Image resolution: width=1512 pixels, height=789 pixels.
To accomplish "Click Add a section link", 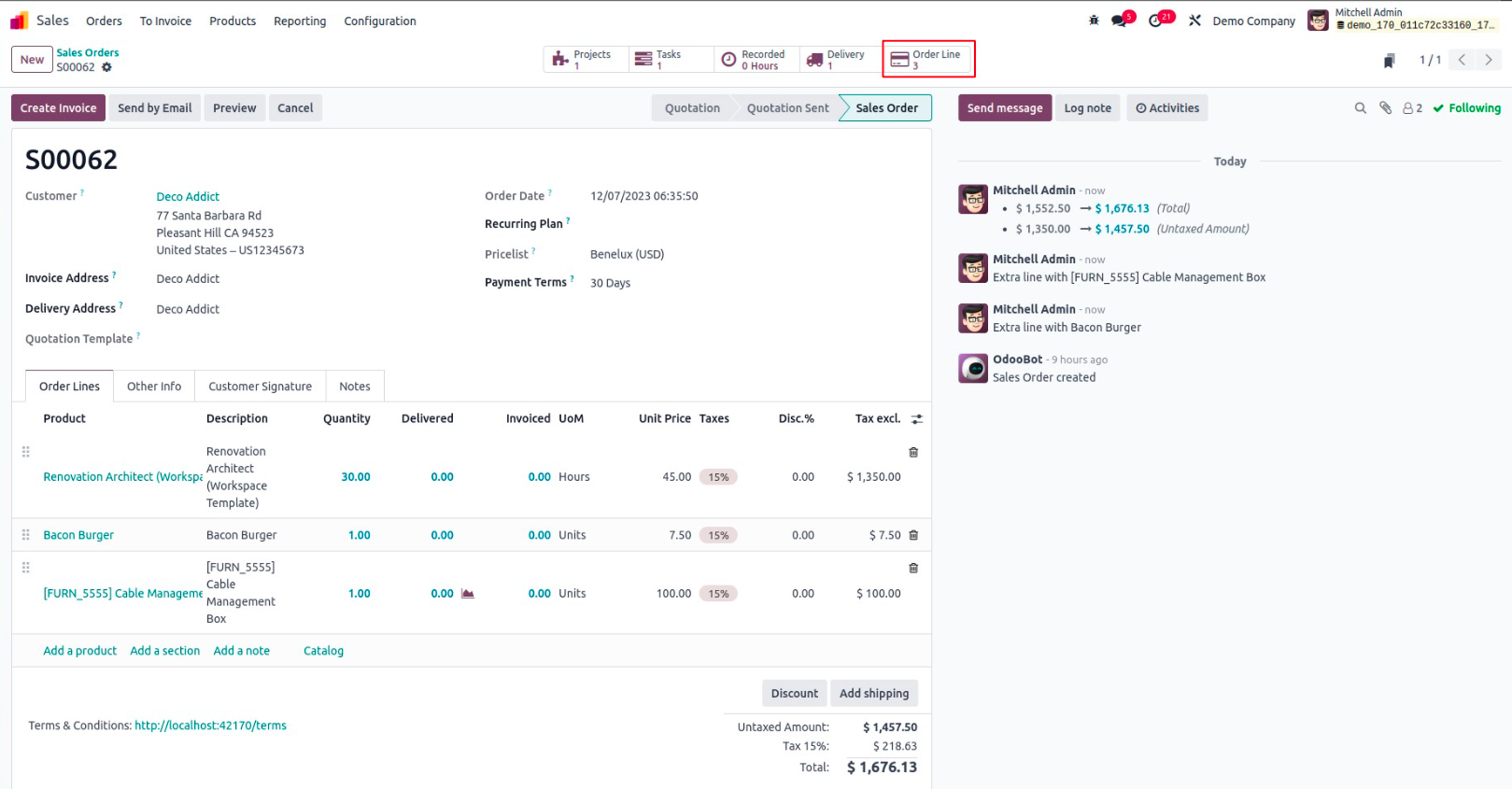I will (165, 651).
